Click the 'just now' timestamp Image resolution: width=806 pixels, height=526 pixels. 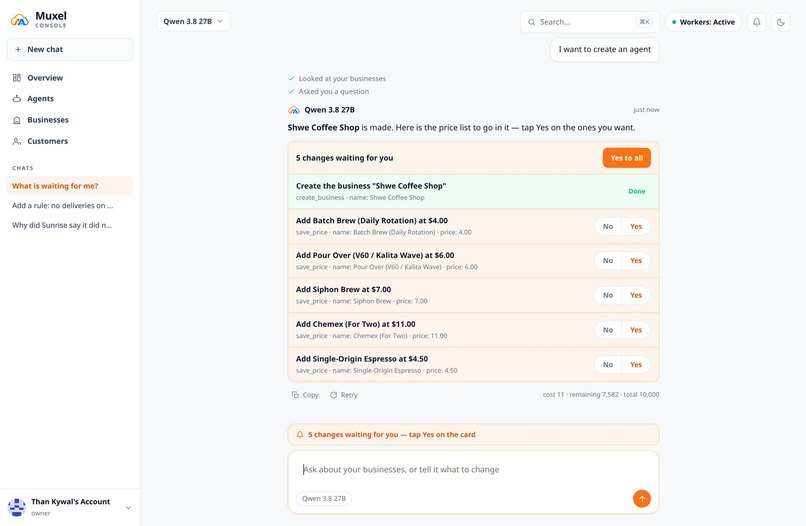click(646, 110)
